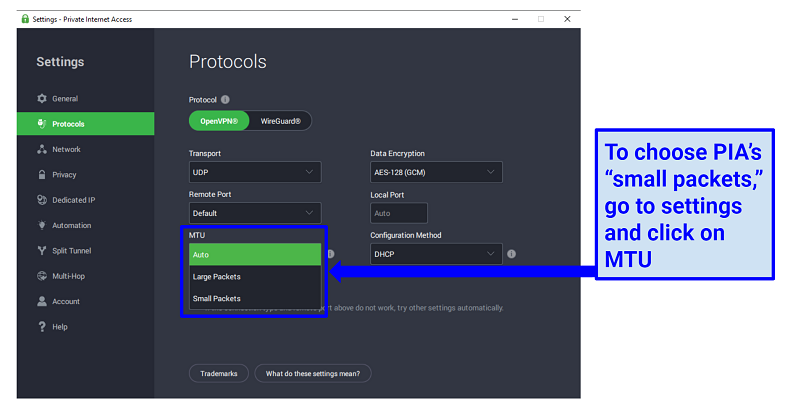Click the Help question mark icon
The image size is (806, 420).
coord(42,326)
